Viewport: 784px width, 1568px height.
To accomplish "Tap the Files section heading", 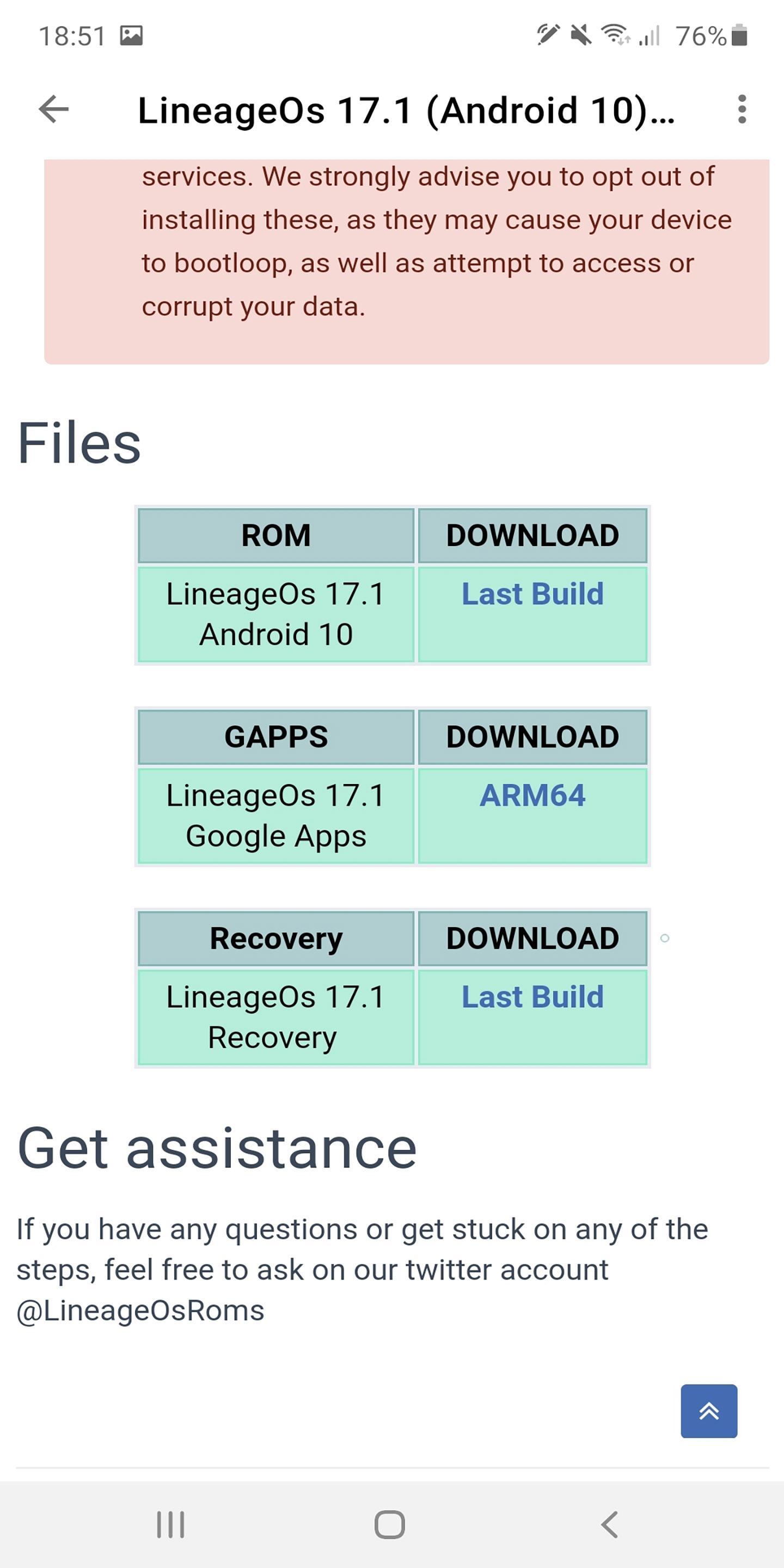I will click(79, 443).
